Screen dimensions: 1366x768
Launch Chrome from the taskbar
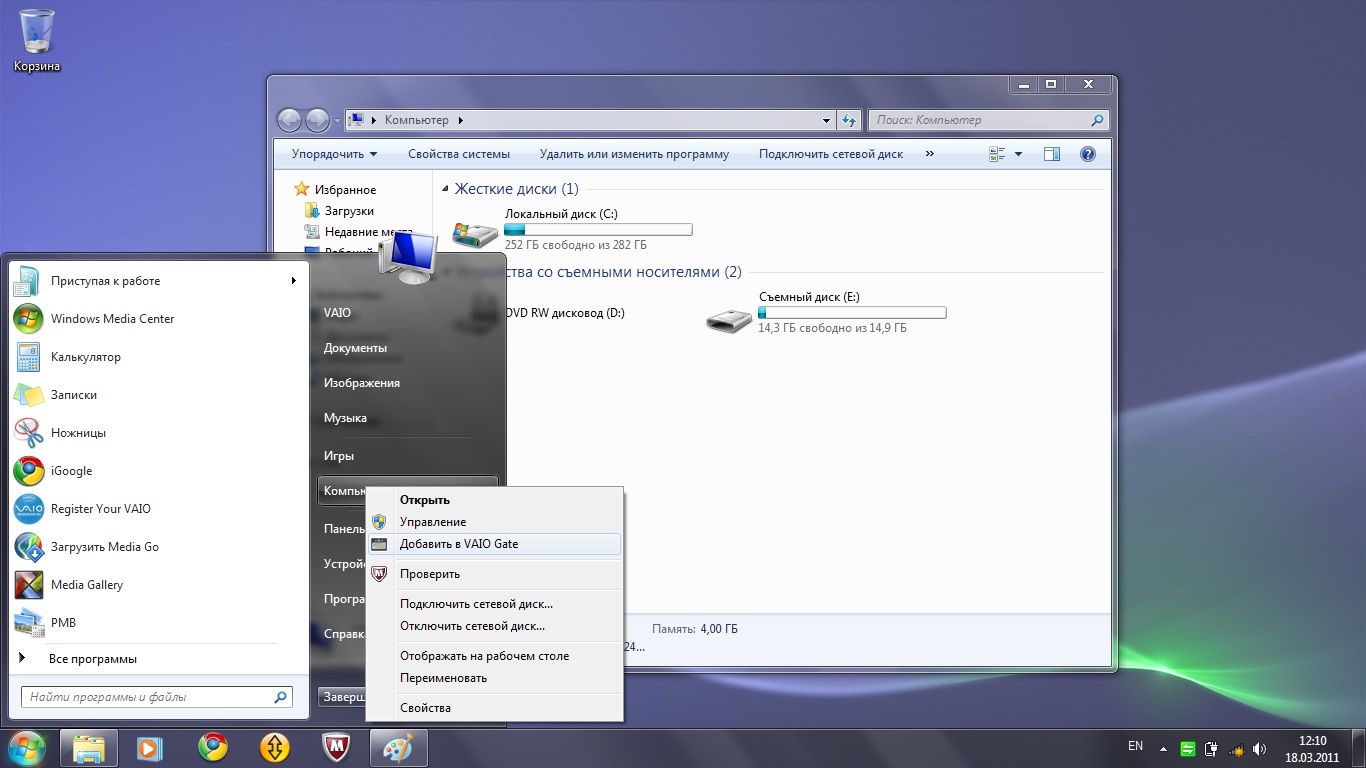(x=212, y=748)
